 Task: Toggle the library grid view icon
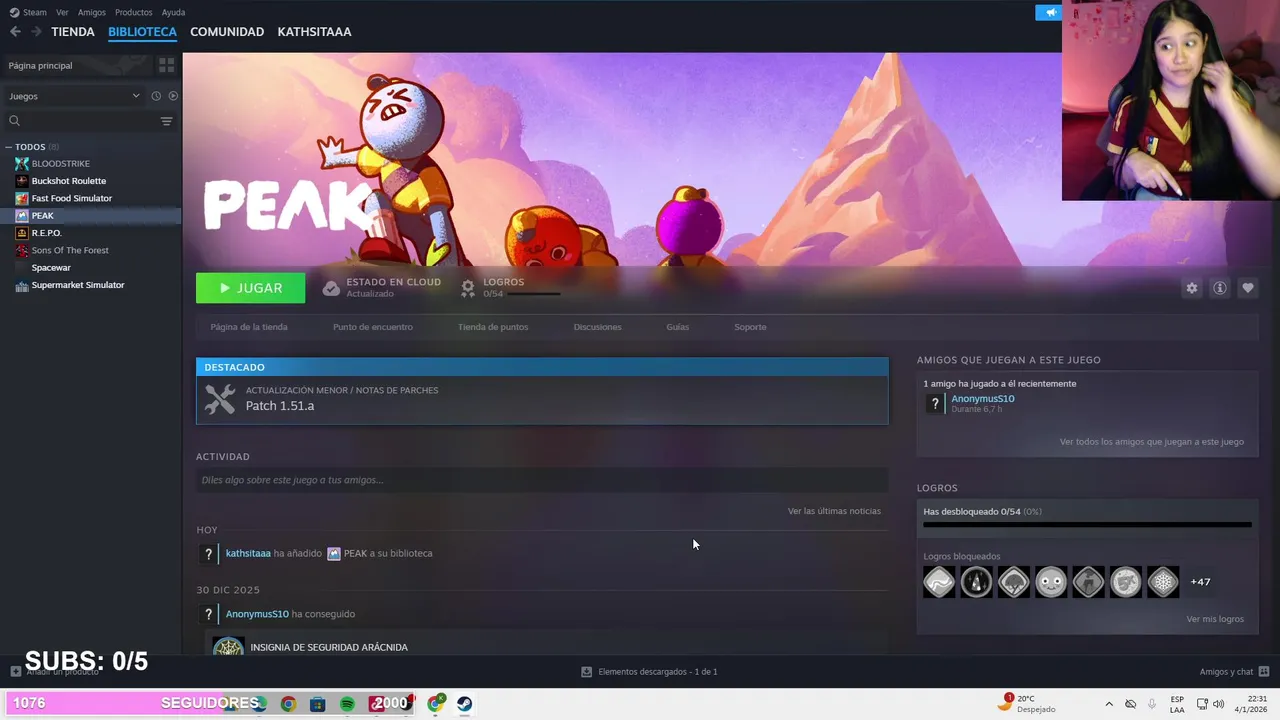pos(166,65)
